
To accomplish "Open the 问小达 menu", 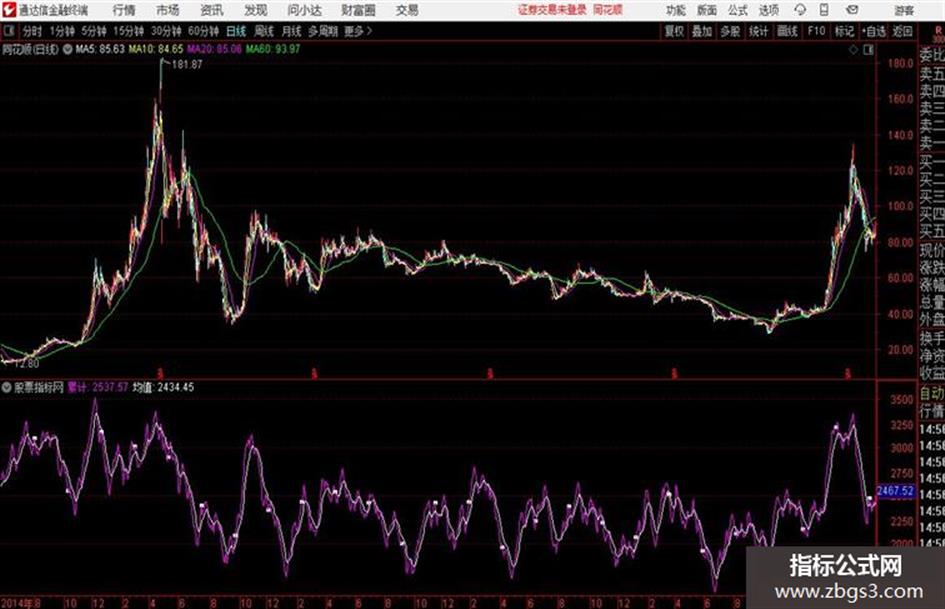I will click(x=304, y=10).
